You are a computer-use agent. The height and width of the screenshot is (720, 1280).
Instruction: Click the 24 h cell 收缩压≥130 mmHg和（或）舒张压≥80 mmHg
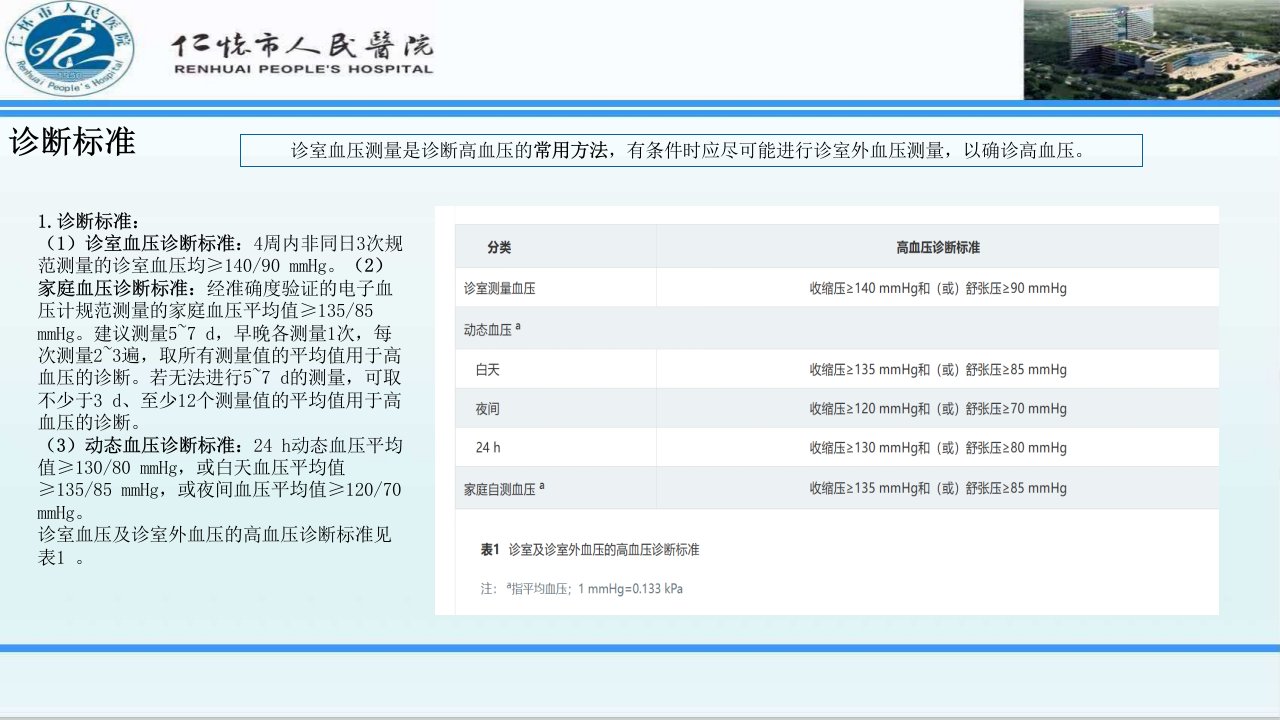[938, 448]
